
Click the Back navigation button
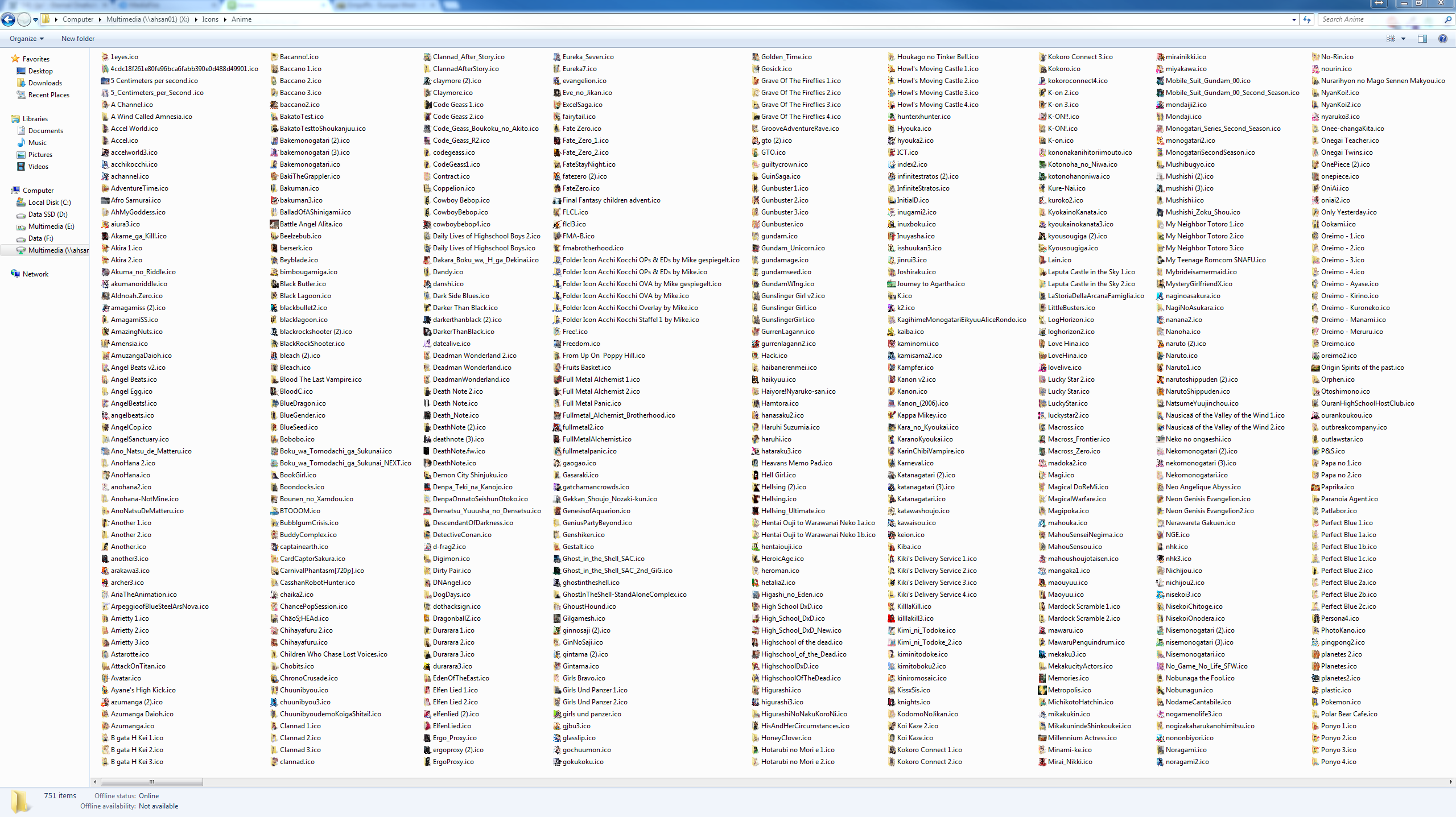point(8,19)
